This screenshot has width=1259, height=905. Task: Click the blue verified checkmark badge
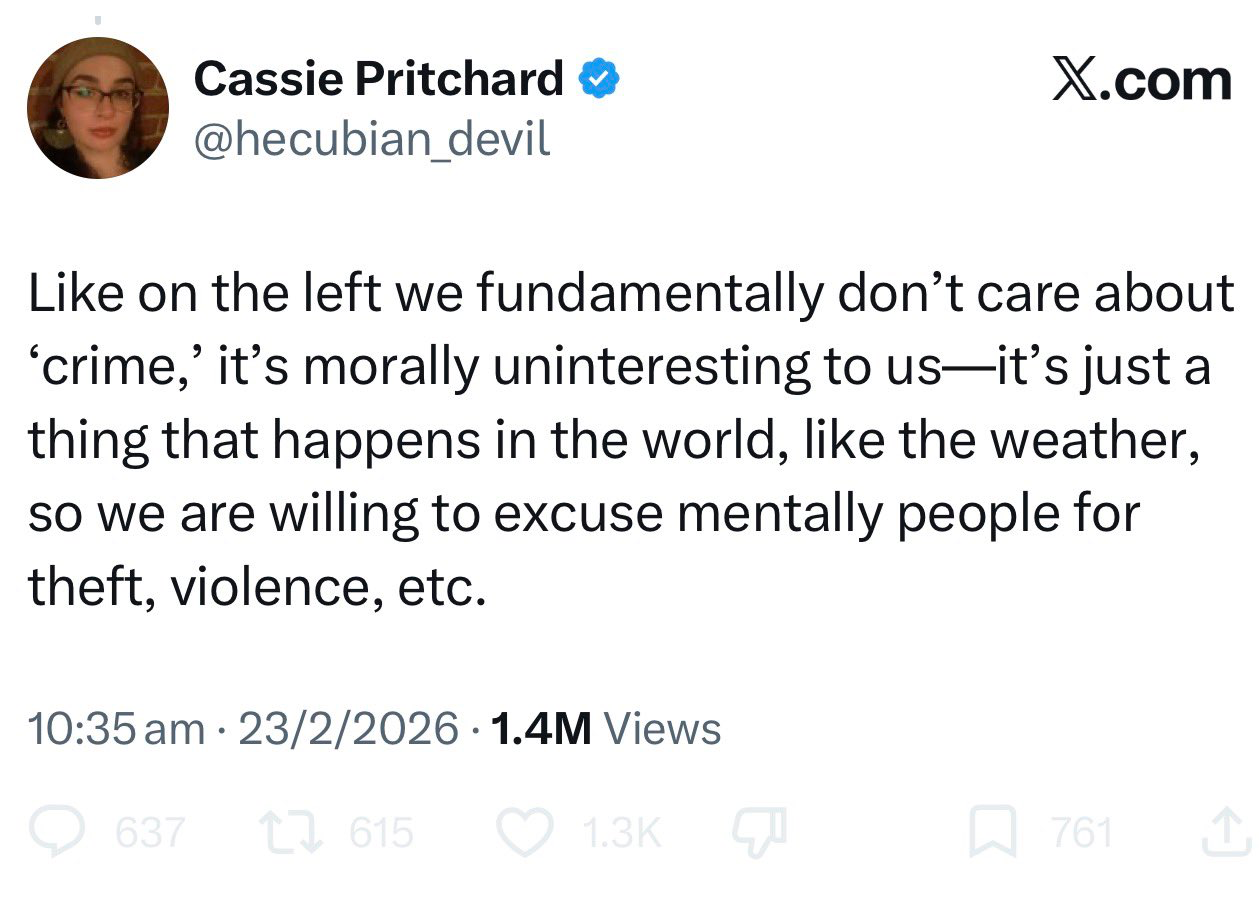pos(600,79)
